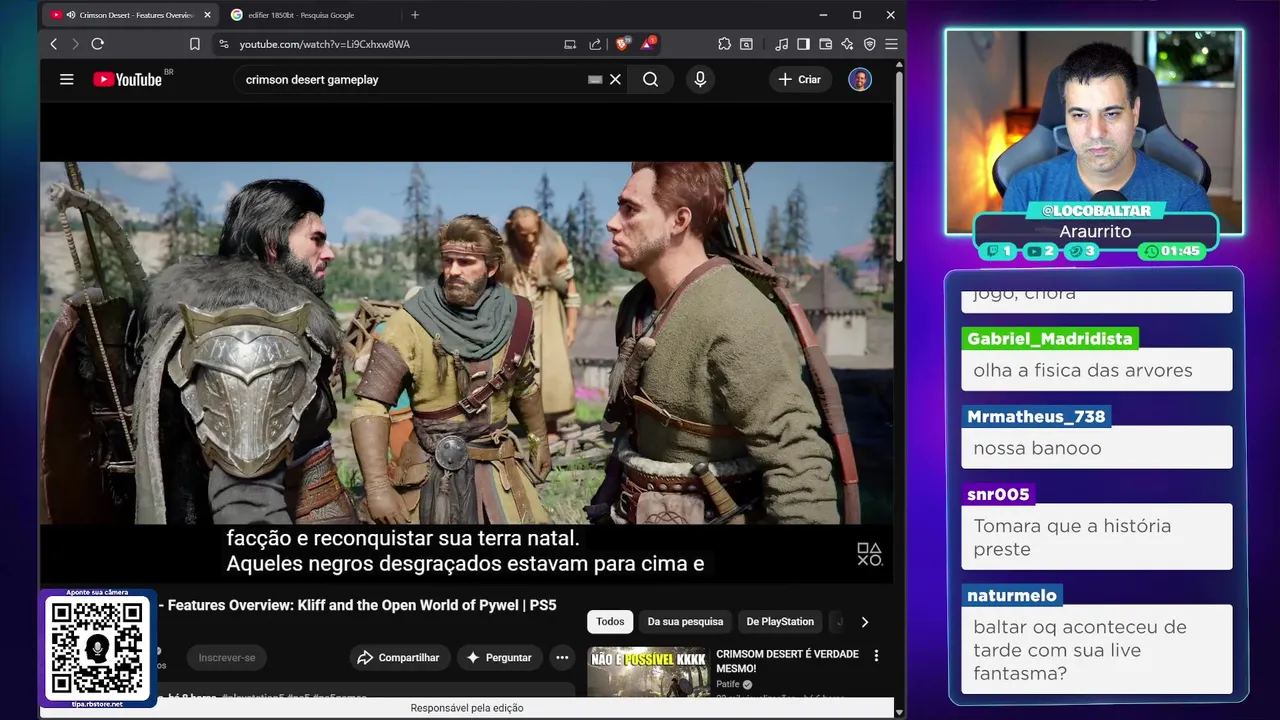Screen dimensions: 1280x720
Task: Go back to previous page in browser
Action: click(54, 44)
